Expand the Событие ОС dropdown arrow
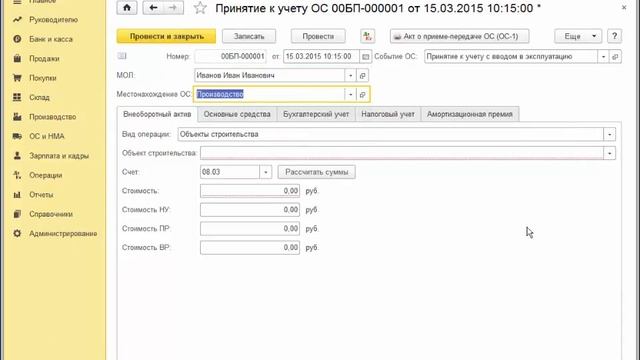This screenshot has height=360, width=640. tap(603, 57)
